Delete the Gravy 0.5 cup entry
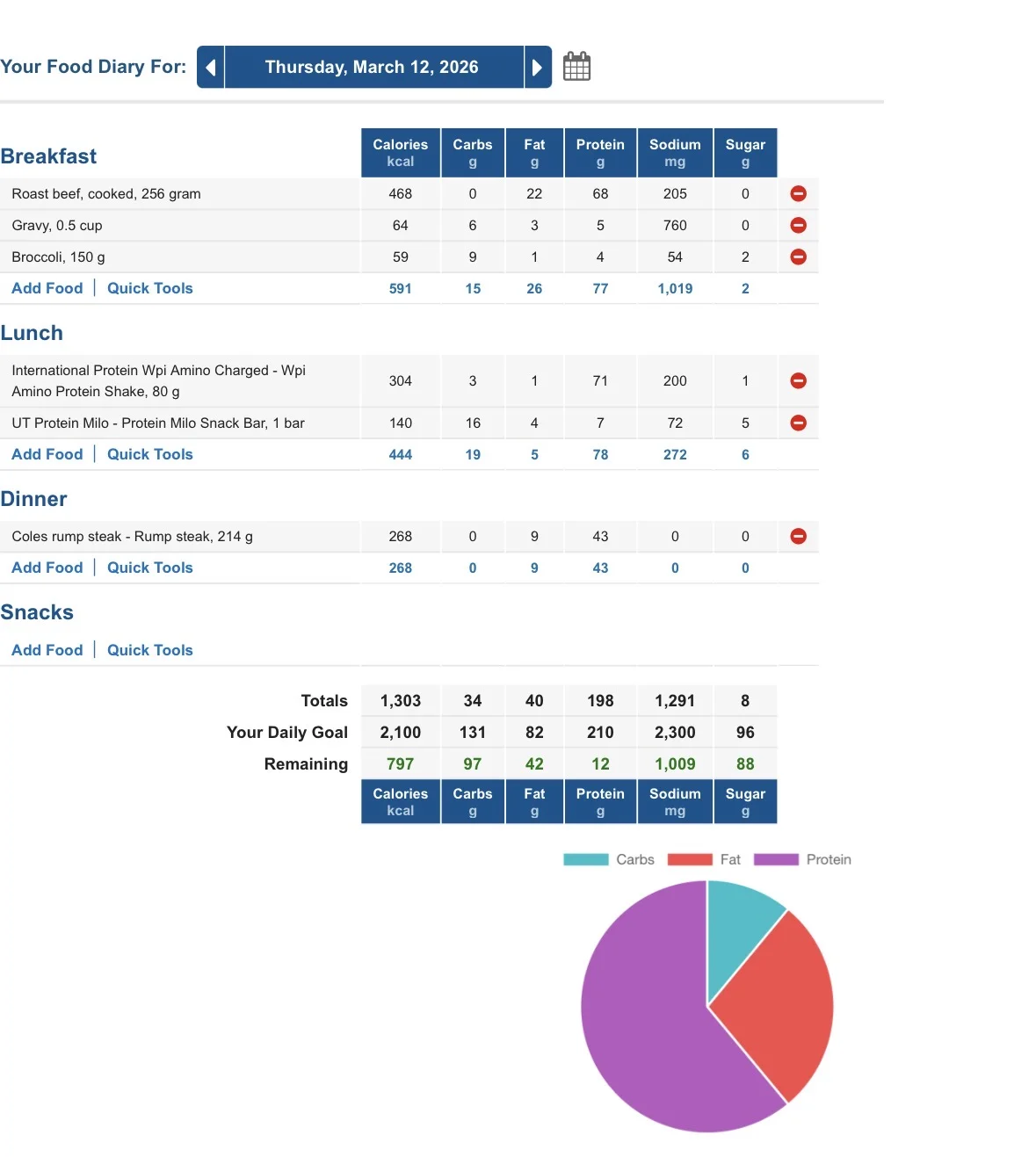1036x1157 pixels. 798,226
